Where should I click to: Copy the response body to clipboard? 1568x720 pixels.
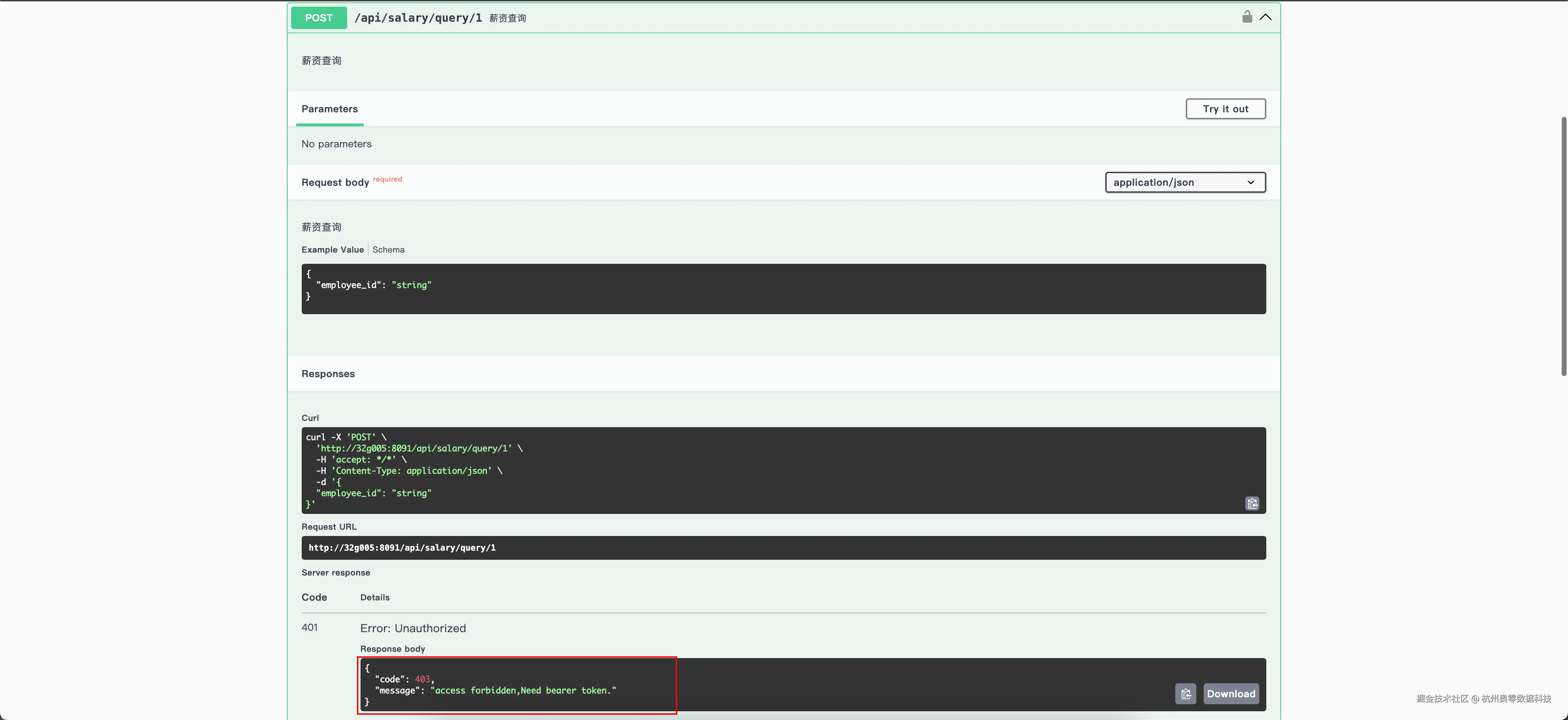coord(1185,694)
